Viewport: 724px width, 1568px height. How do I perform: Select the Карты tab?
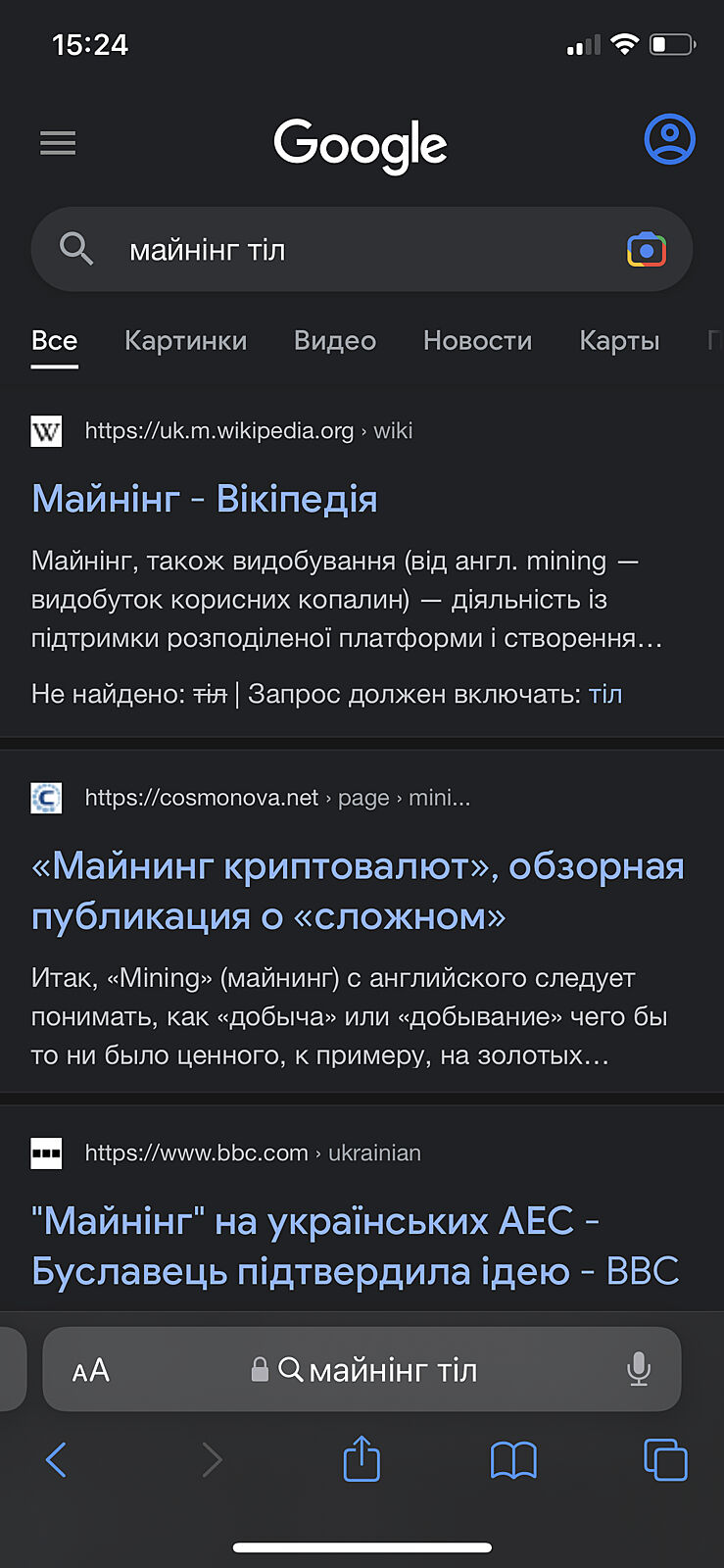click(619, 341)
